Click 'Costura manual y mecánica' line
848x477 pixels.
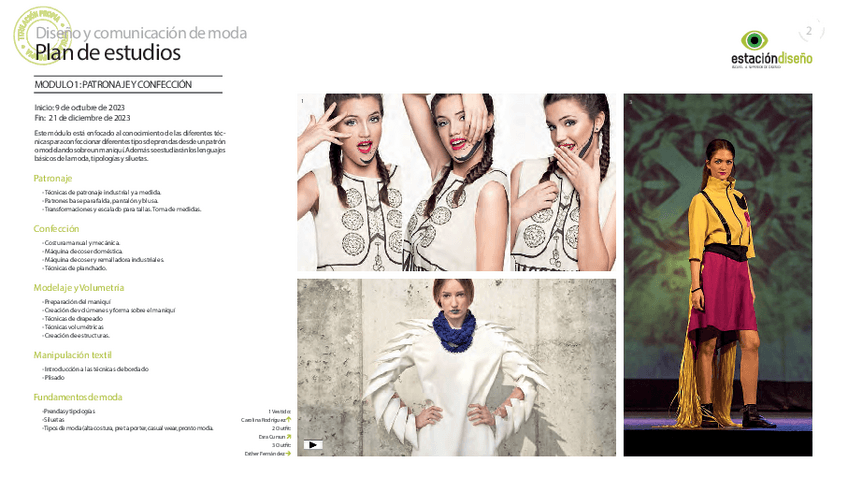coord(81,243)
